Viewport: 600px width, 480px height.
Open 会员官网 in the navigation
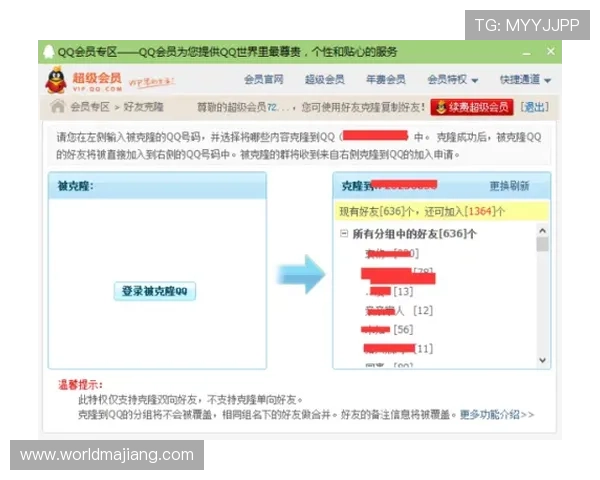click(x=264, y=79)
